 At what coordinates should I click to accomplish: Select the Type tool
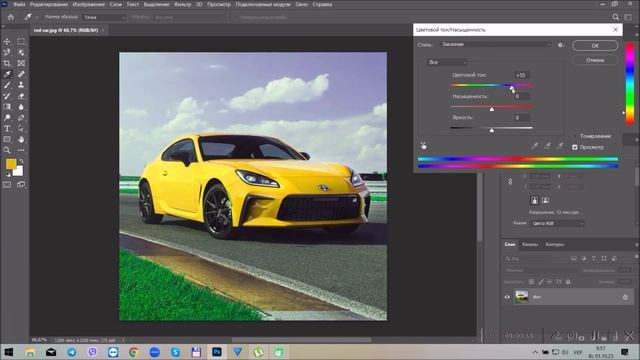coord(7,129)
